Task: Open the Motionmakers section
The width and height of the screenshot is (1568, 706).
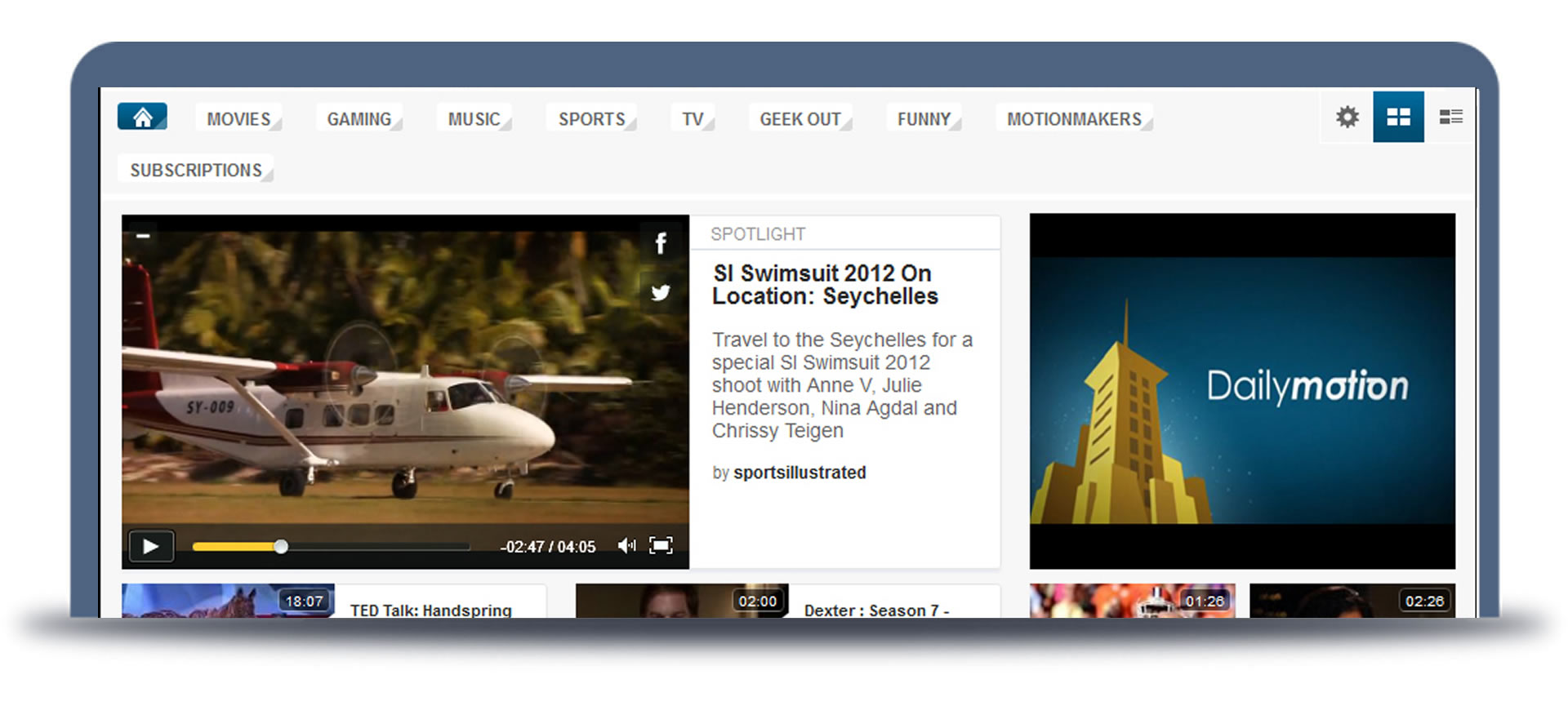Action: (1074, 119)
